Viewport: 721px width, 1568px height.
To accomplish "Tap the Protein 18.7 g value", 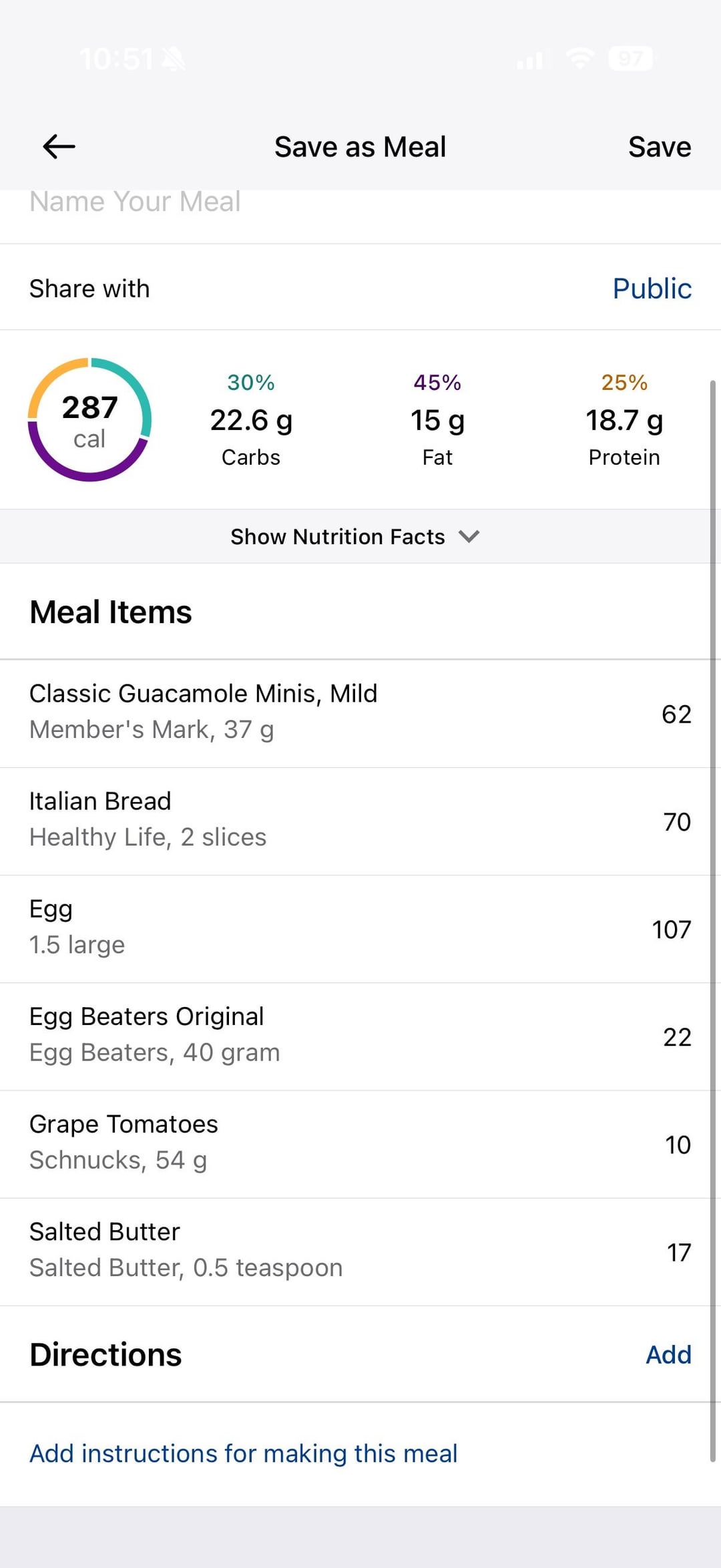I will point(624,421).
